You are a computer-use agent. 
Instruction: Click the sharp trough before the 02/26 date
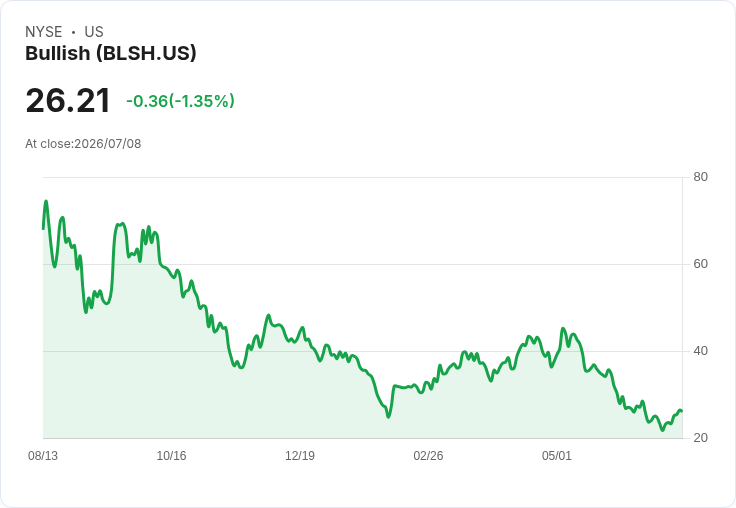point(388,416)
